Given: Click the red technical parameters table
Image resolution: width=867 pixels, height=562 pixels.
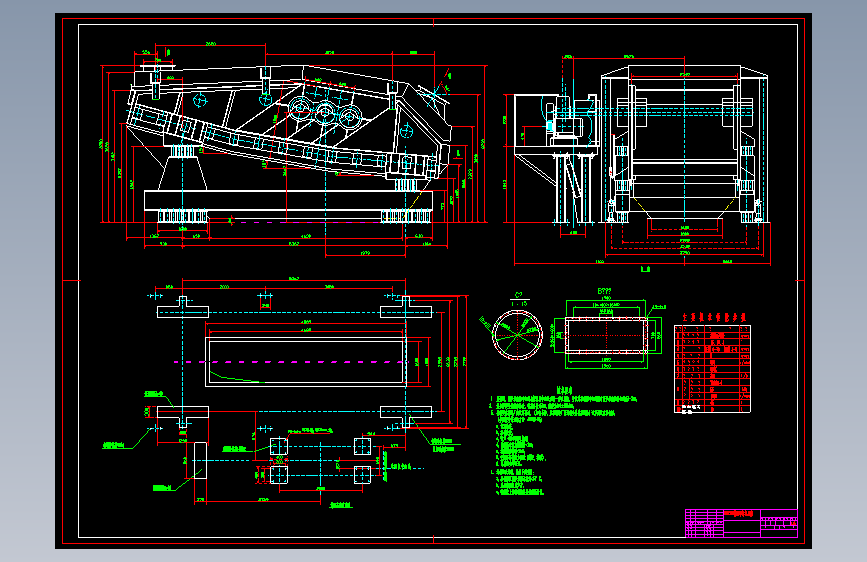Looking at the screenshot, I should [713, 369].
